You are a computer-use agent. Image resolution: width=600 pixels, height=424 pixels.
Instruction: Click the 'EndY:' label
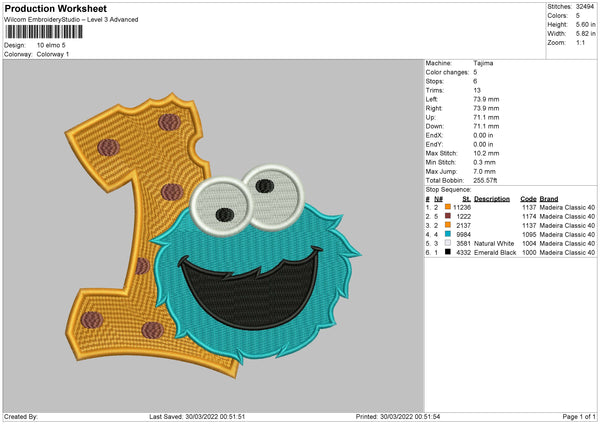(x=434, y=144)
